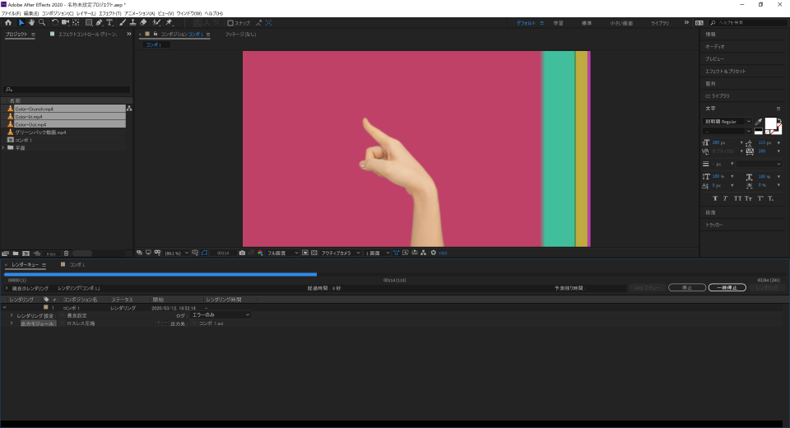The width and height of the screenshot is (790, 428).
Task: Click the Home icon in toolbar
Action: [x=8, y=23]
